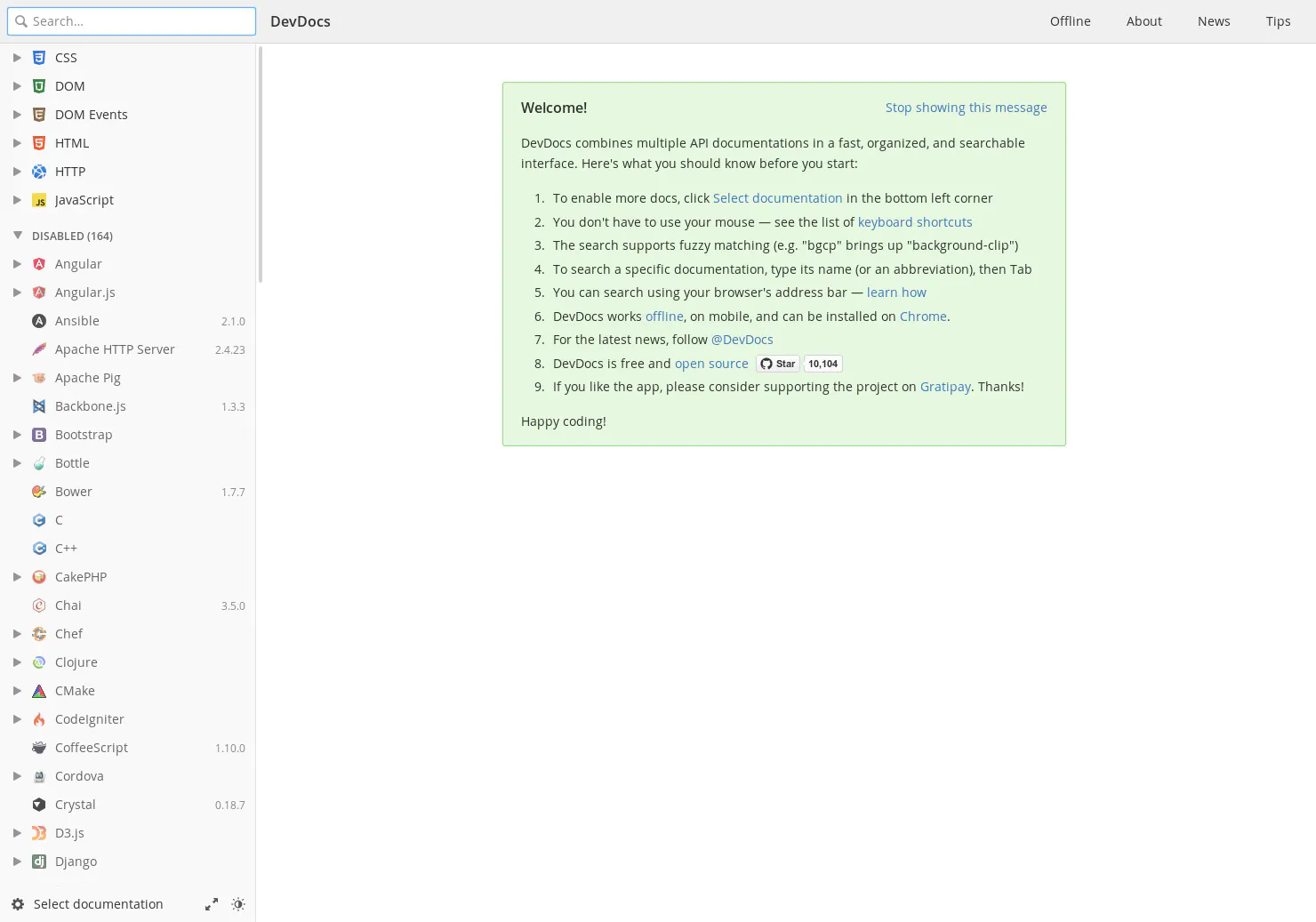Open the Tips page

(1278, 21)
